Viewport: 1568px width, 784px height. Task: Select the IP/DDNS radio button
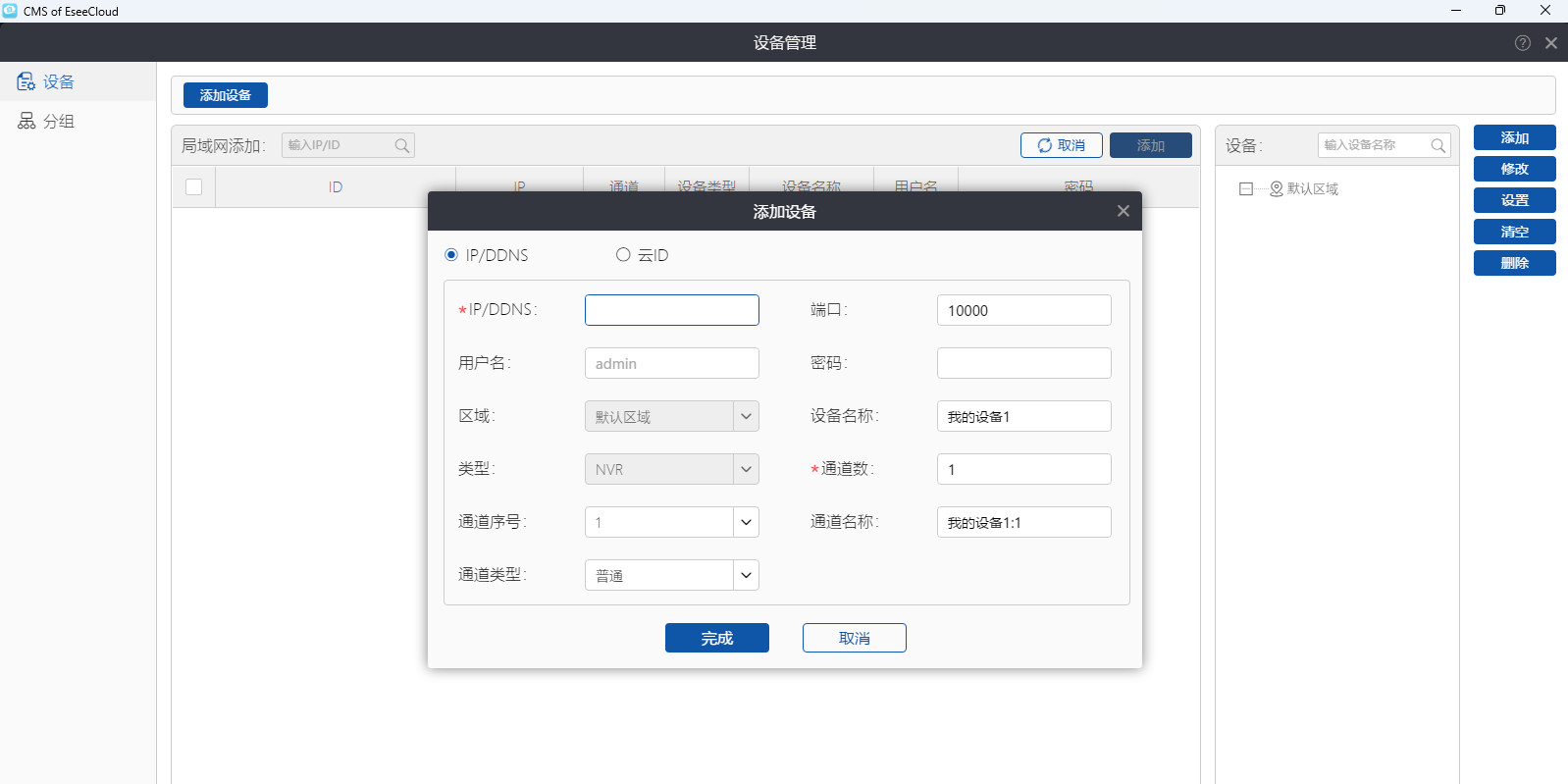451,255
